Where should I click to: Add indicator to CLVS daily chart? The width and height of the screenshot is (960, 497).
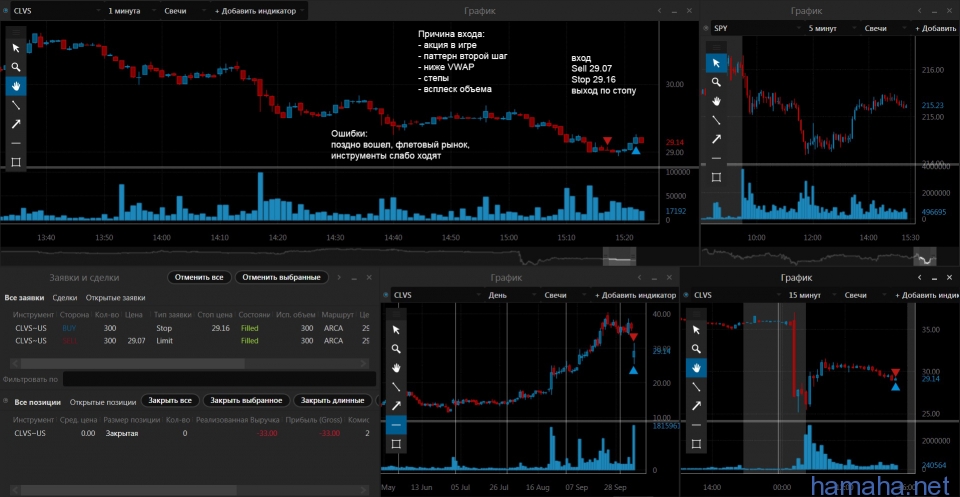(x=635, y=294)
